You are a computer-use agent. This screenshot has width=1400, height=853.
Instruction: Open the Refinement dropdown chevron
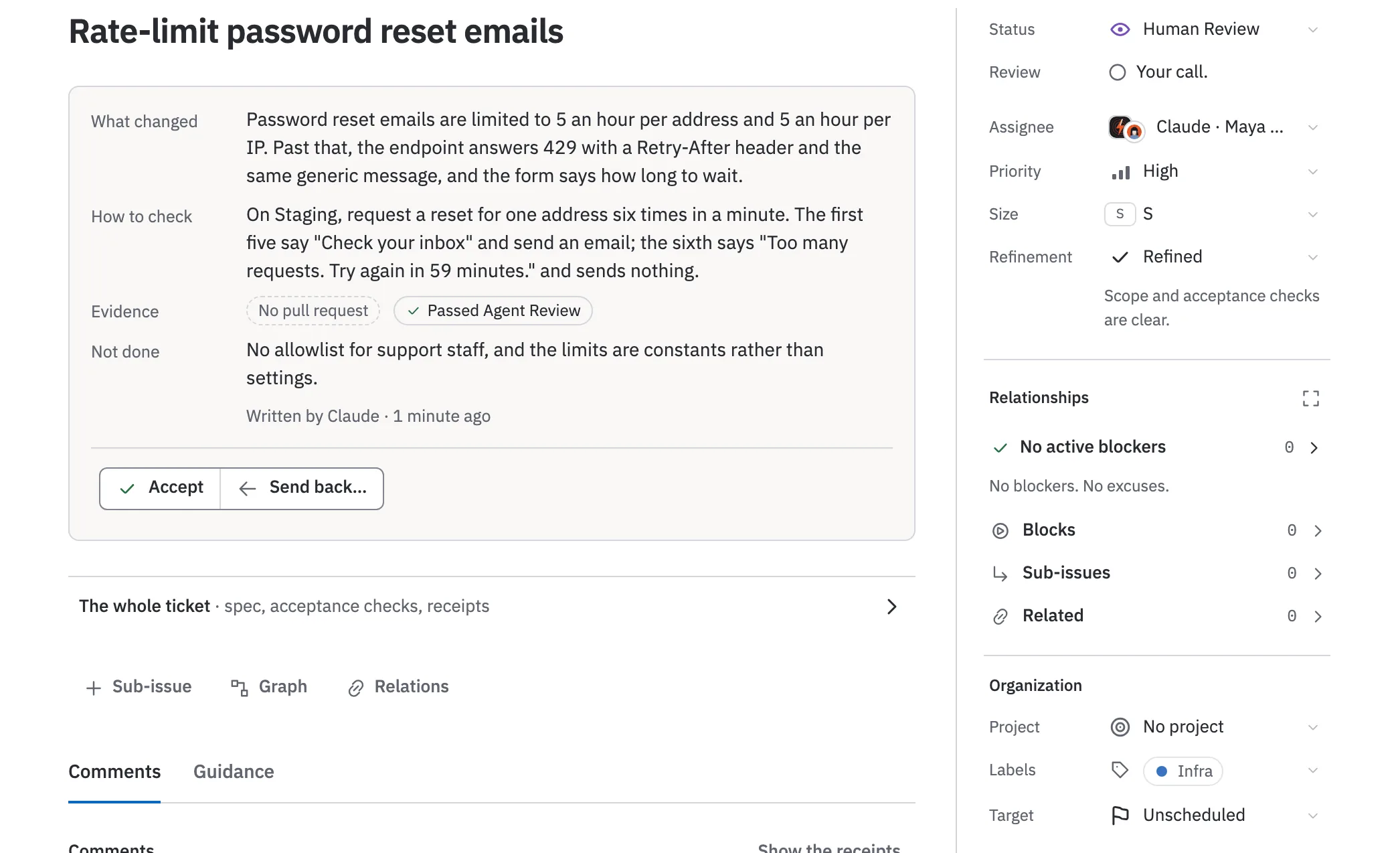(x=1312, y=258)
